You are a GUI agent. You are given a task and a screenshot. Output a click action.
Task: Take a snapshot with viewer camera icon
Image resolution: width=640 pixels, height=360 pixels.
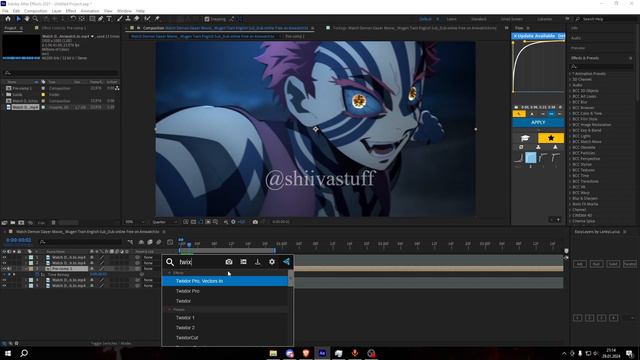click(255, 222)
